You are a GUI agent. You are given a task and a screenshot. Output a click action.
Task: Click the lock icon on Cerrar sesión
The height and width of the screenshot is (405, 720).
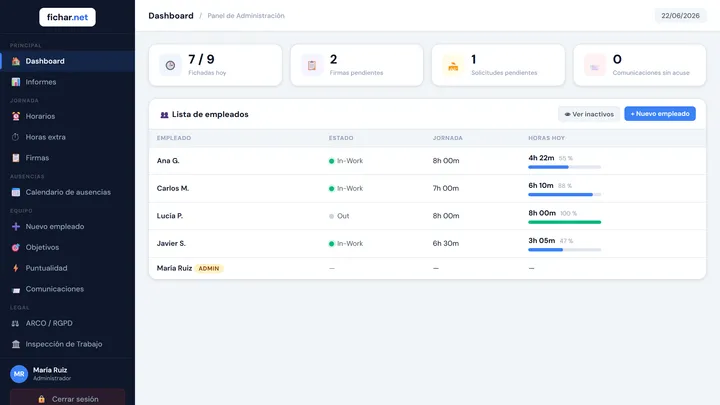pyautogui.click(x=41, y=399)
